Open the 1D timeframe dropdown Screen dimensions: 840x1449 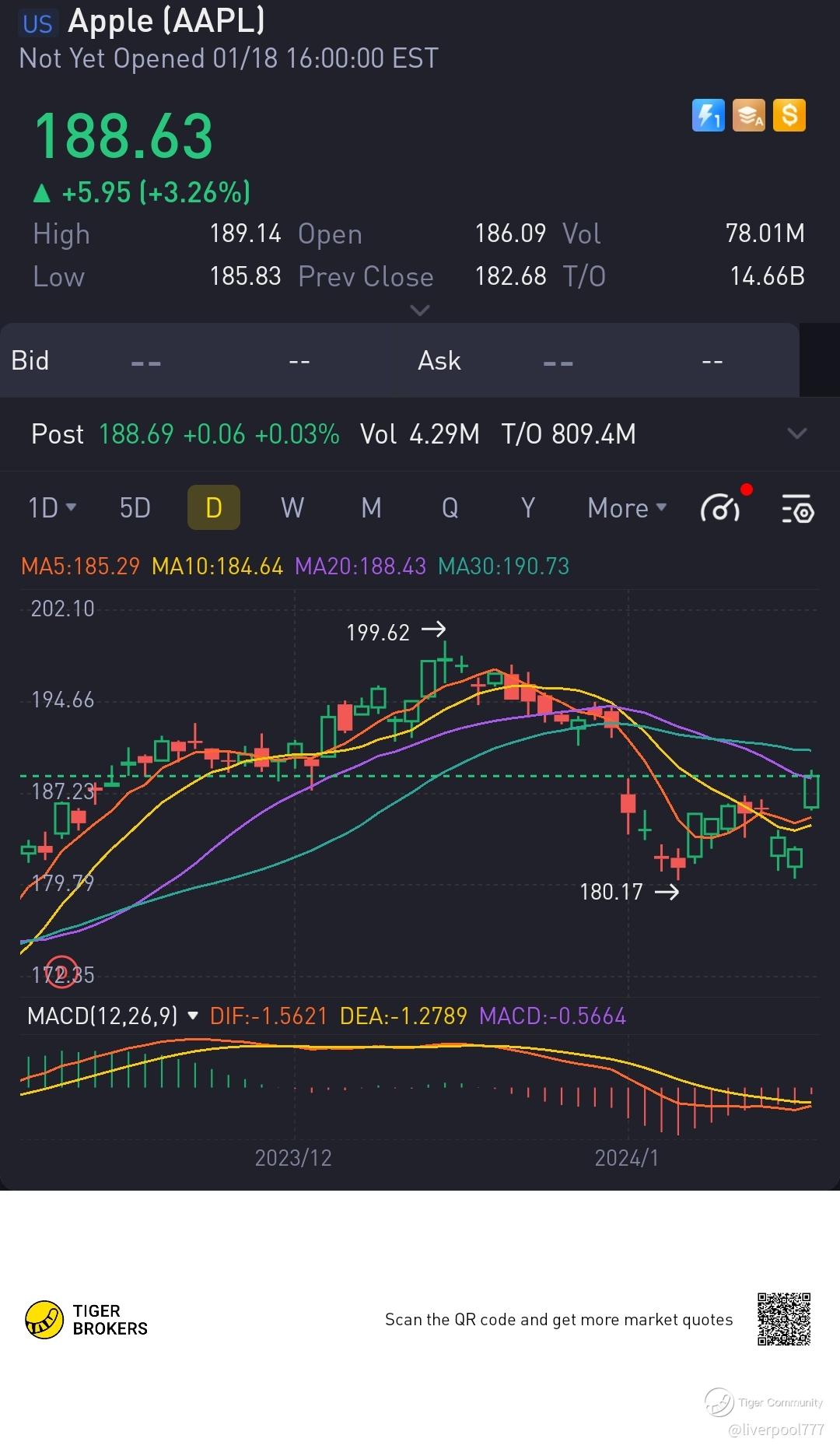click(x=52, y=508)
